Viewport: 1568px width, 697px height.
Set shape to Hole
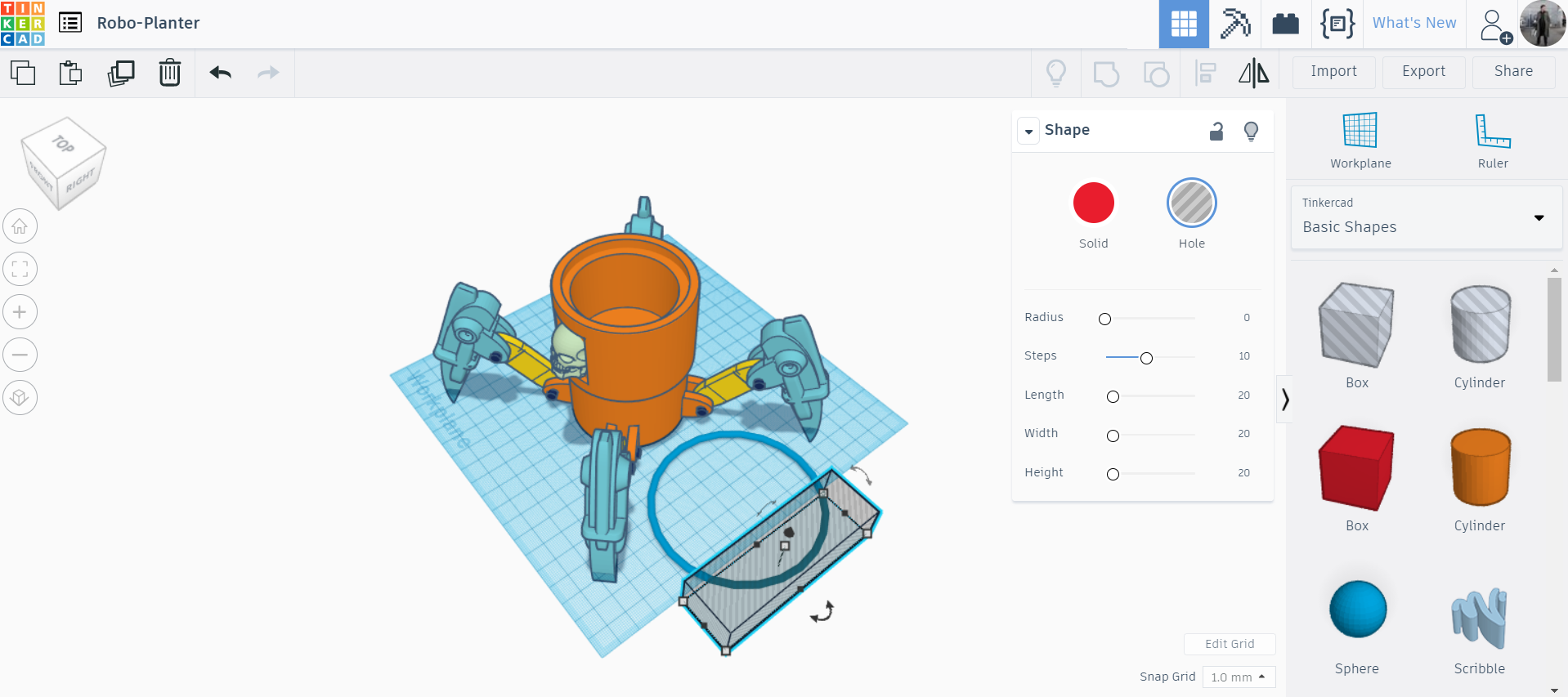point(1192,203)
